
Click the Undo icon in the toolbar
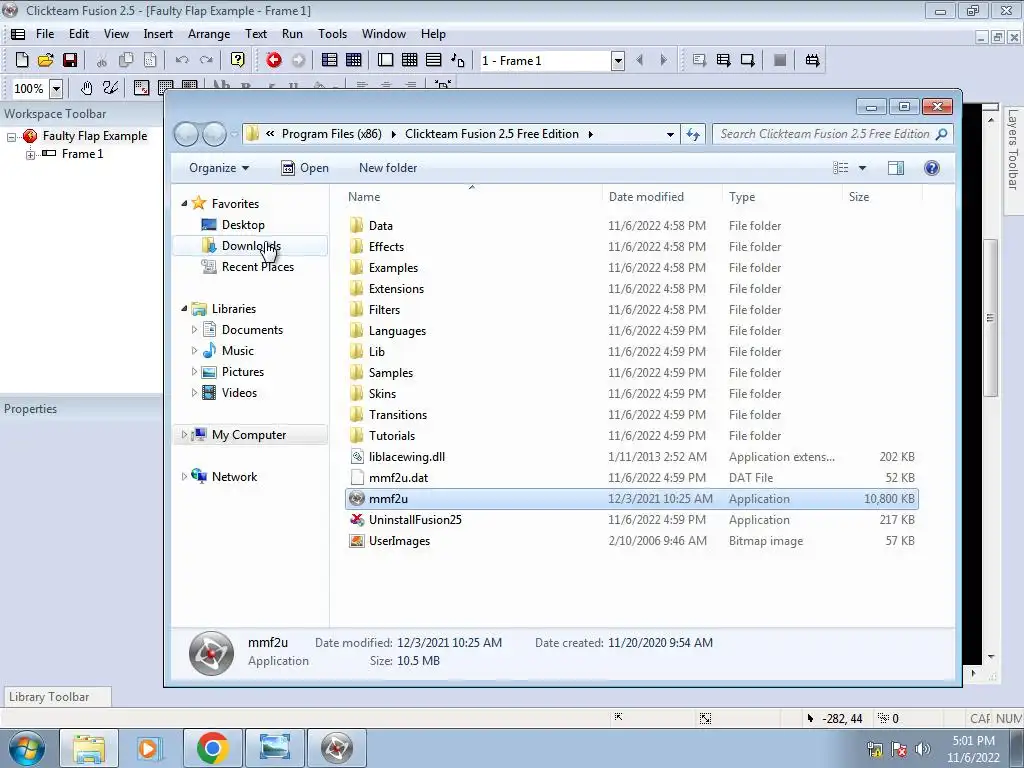pyautogui.click(x=182, y=60)
